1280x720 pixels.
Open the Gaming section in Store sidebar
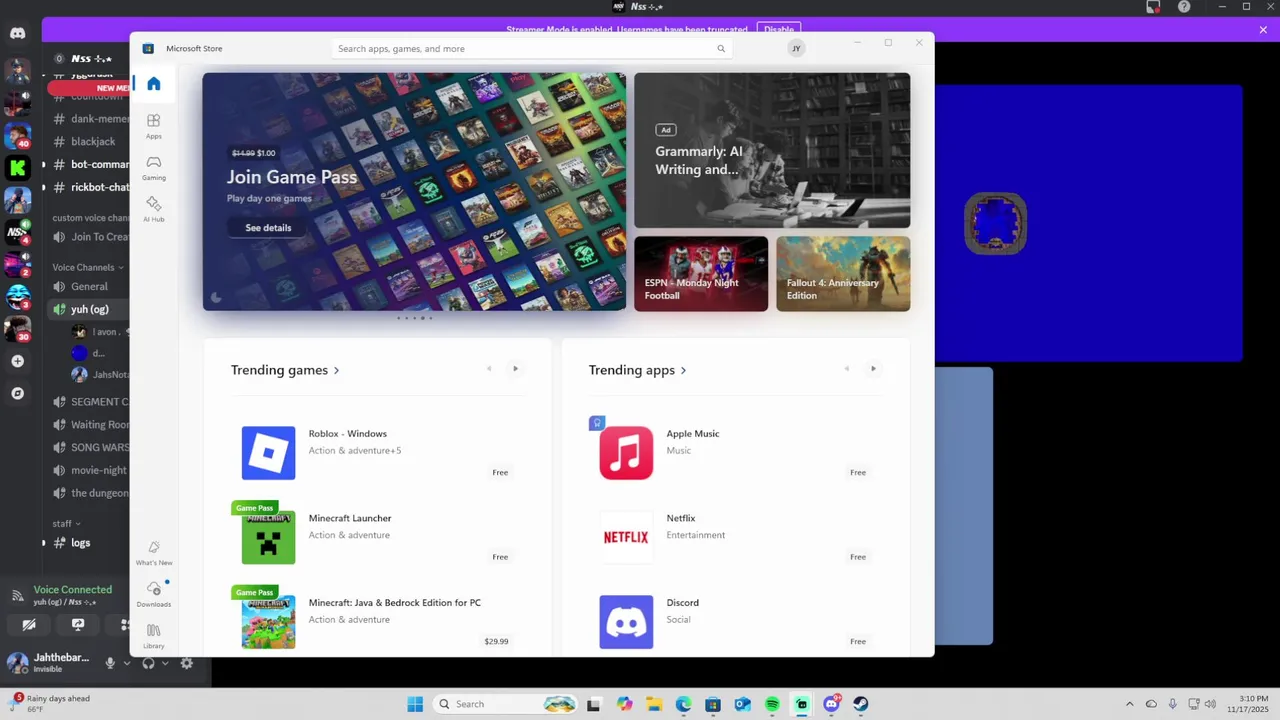[x=153, y=167]
